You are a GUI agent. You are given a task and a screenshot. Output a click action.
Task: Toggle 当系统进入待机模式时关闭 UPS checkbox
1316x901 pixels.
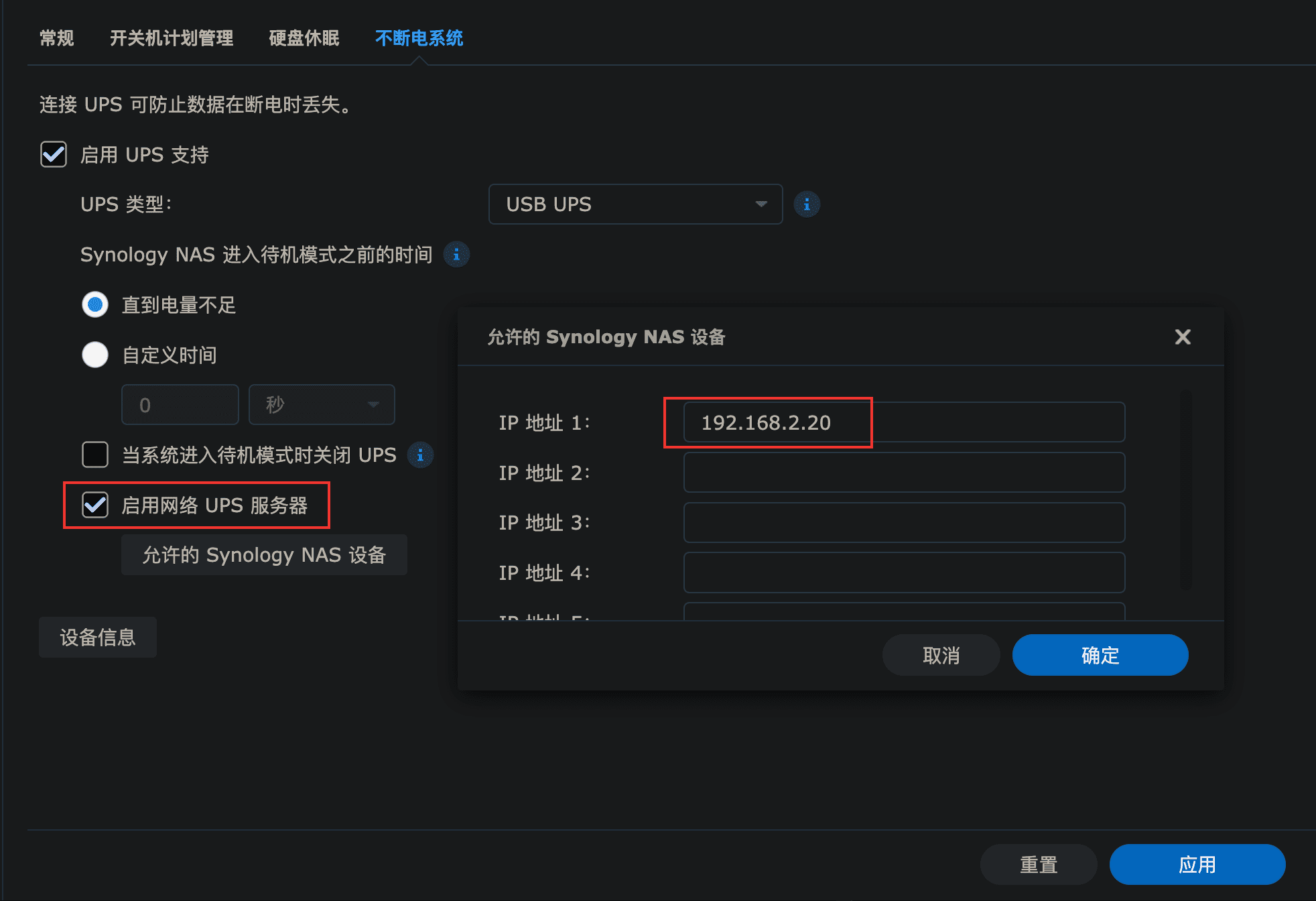(95, 455)
